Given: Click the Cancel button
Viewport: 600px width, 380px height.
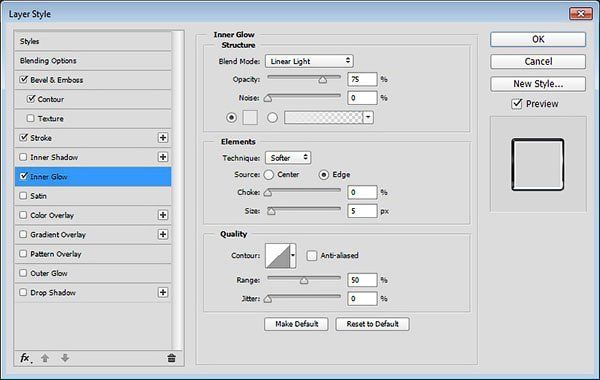Looking at the screenshot, I should (538, 61).
